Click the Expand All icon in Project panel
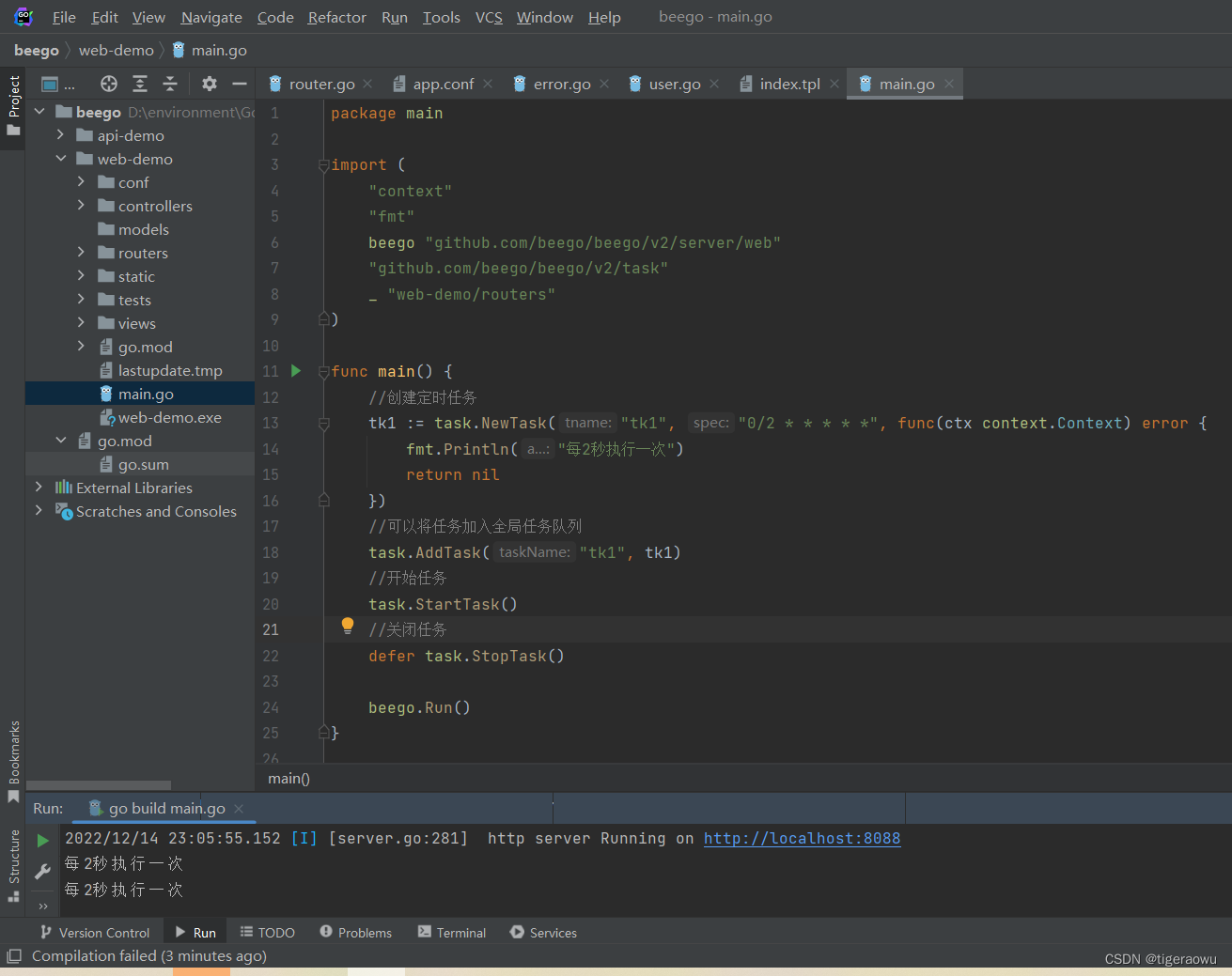Screen dimensions: 1232x976 (x=140, y=84)
